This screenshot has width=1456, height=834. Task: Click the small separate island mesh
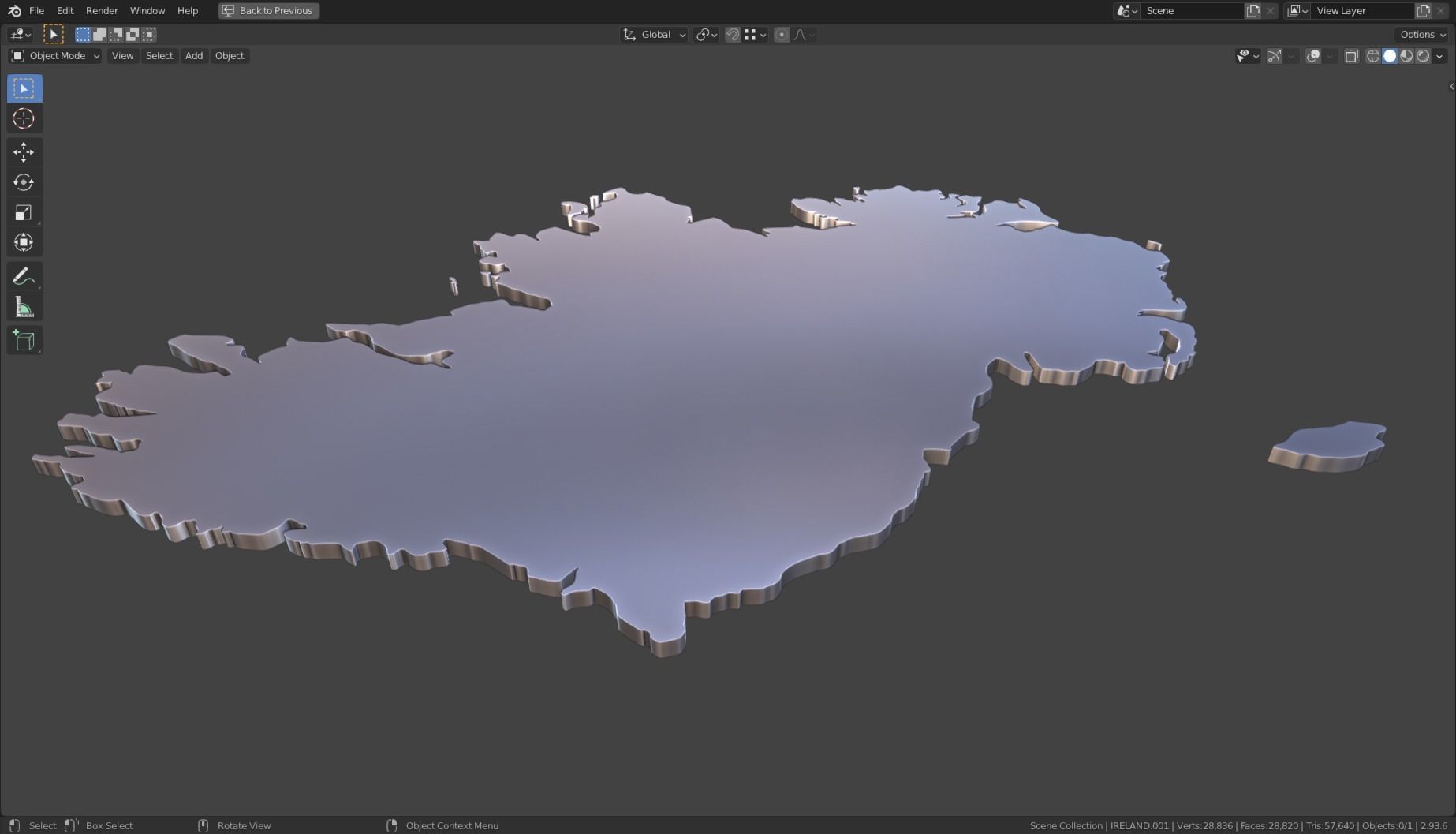[x=1327, y=447]
